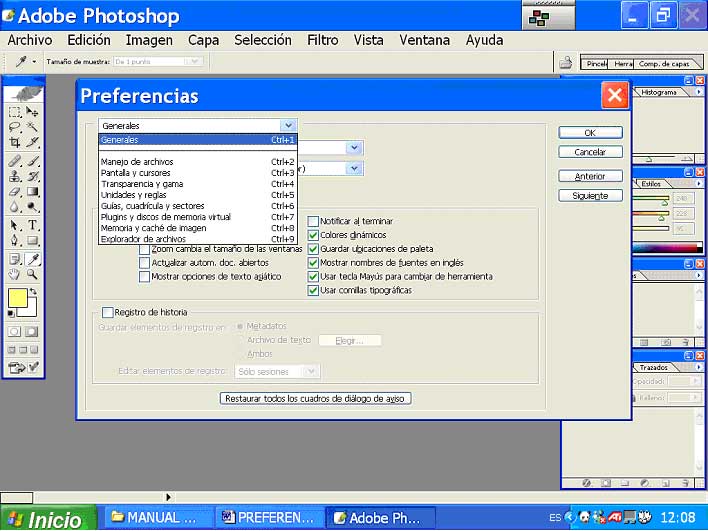The width and height of the screenshot is (708, 531).
Task: Swap foreground and background colors
Action: 33,292
